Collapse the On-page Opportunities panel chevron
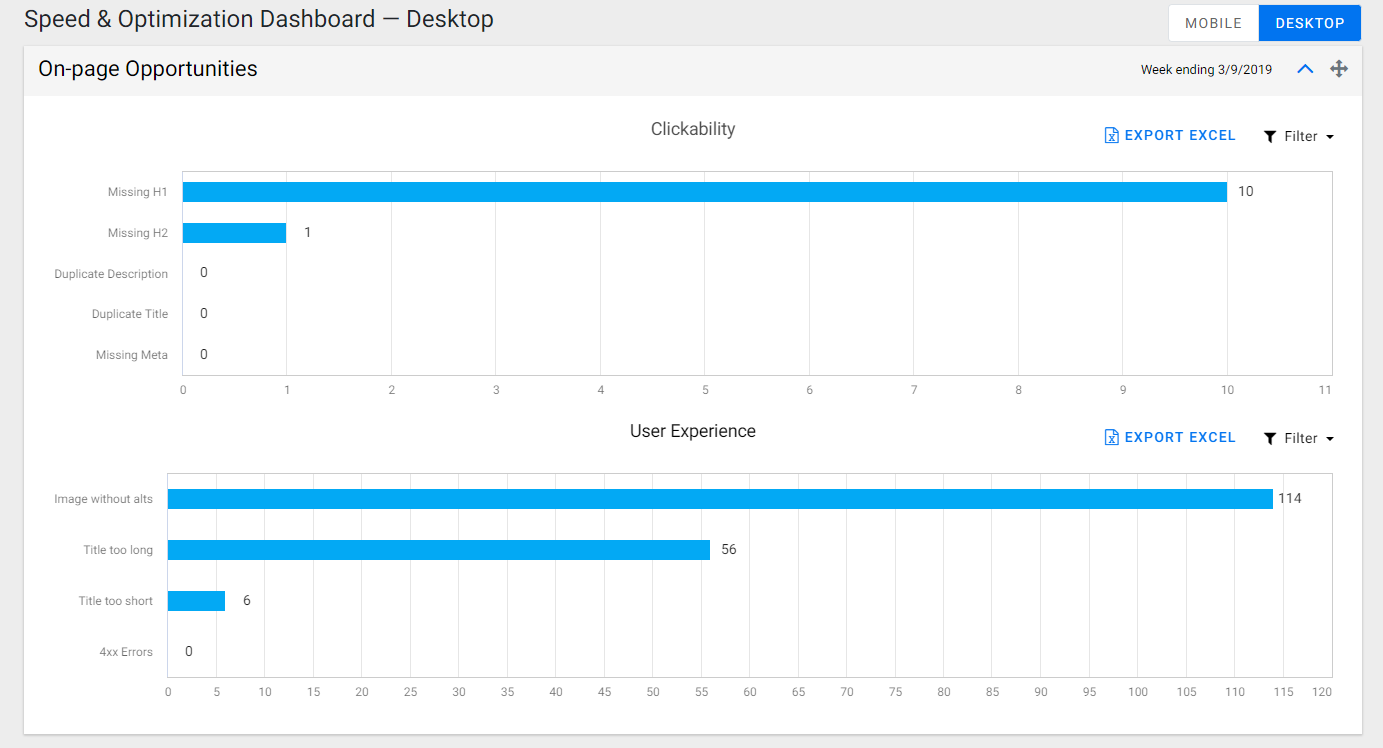Screen dimensions: 1383x748 click(x=1304, y=69)
